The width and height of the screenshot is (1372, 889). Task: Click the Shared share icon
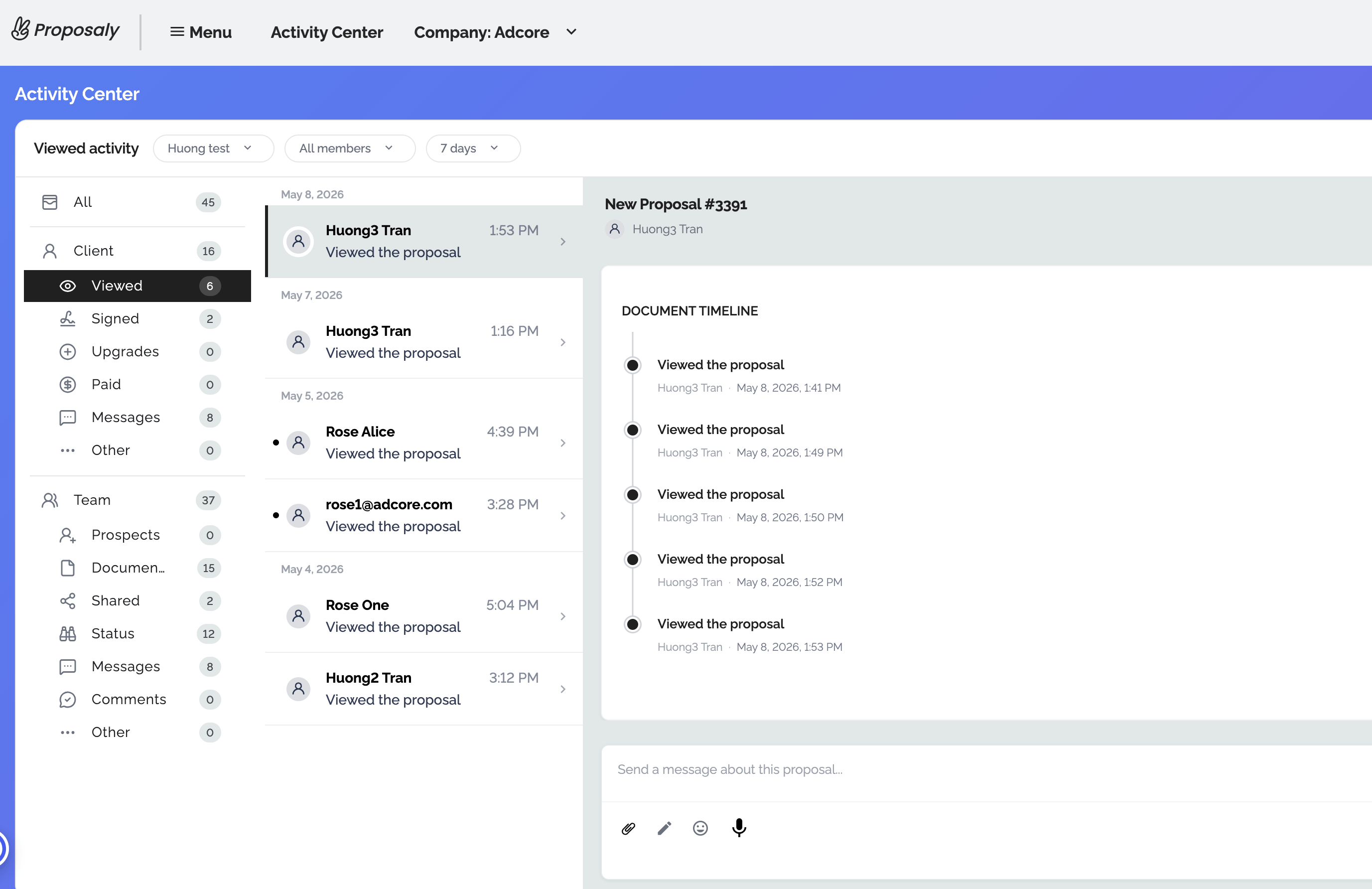click(68, 601)
